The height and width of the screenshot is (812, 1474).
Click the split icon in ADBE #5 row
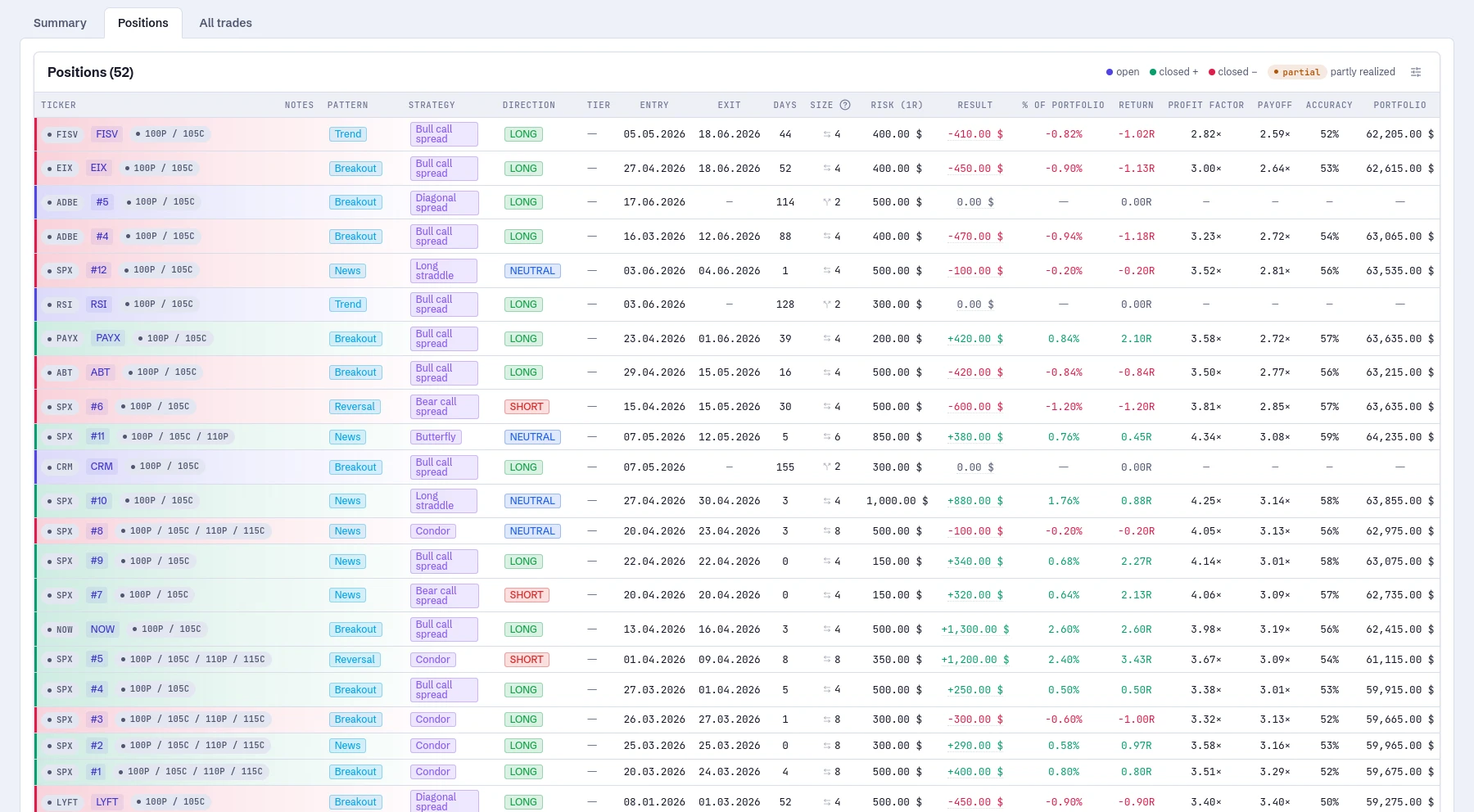pos(827,202)
